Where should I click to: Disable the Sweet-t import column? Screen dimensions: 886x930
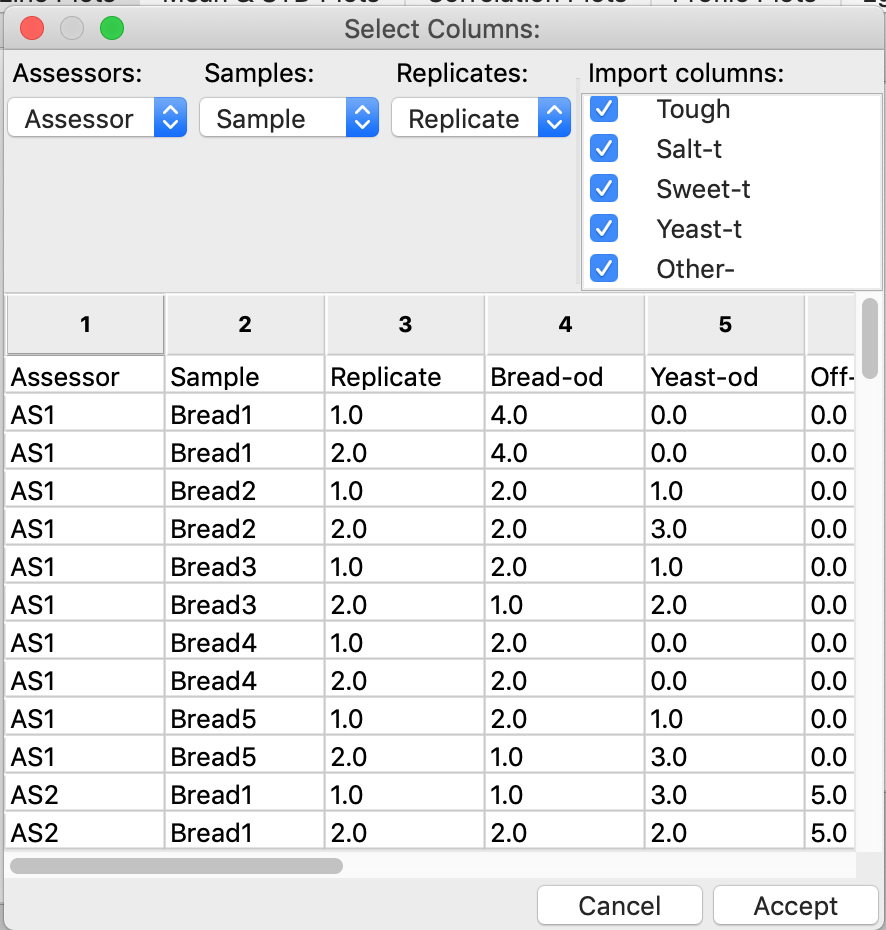604,189
